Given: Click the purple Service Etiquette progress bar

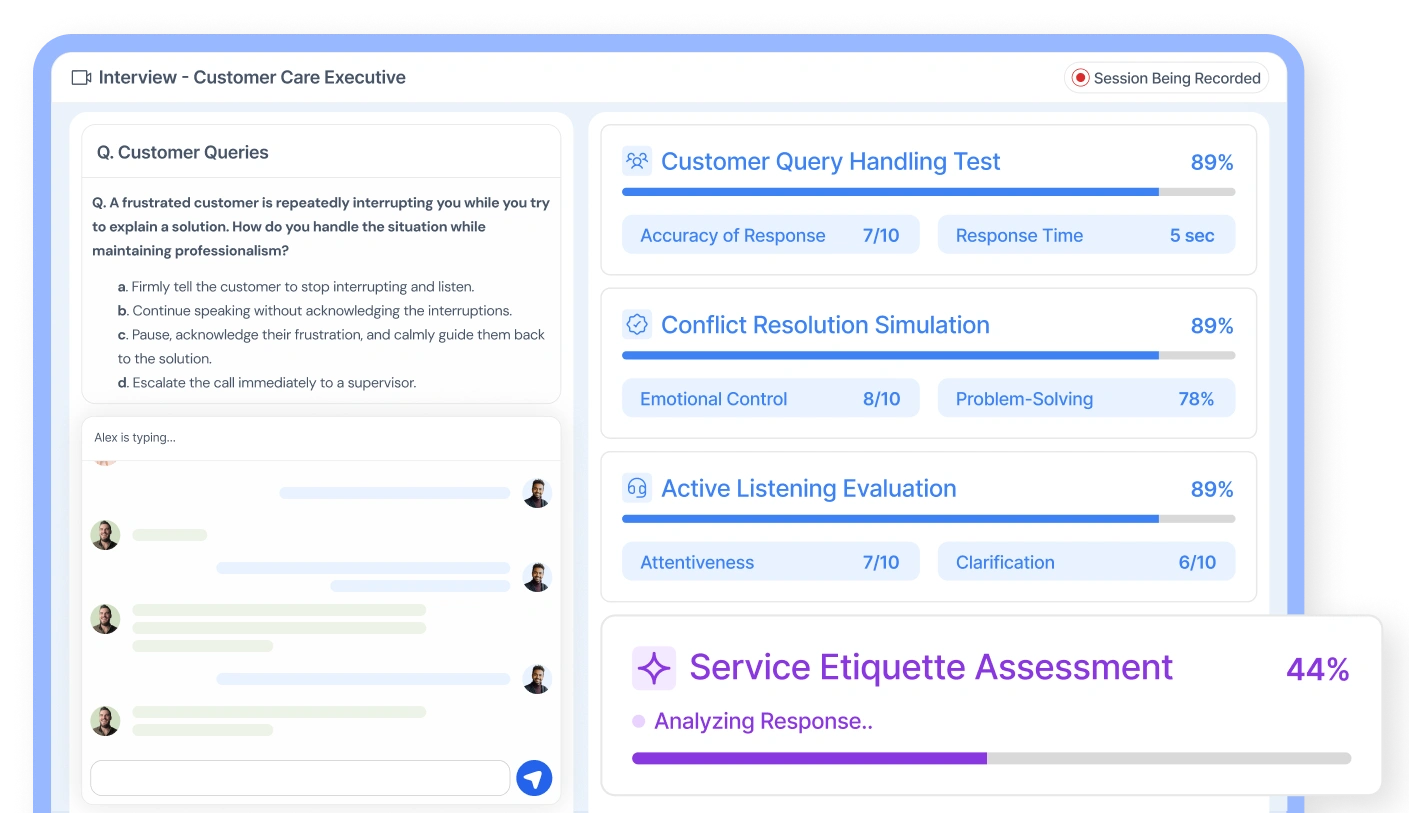Looking at the screenshot, I should (x=991, y=758).
